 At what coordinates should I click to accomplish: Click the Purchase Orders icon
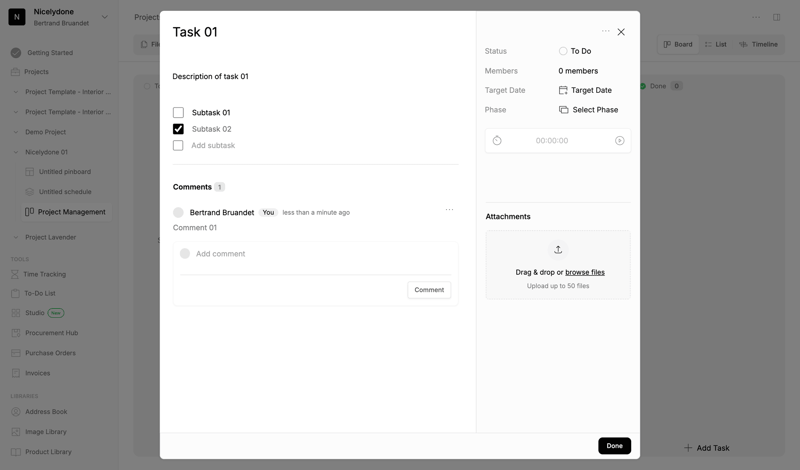click(16, 353)
